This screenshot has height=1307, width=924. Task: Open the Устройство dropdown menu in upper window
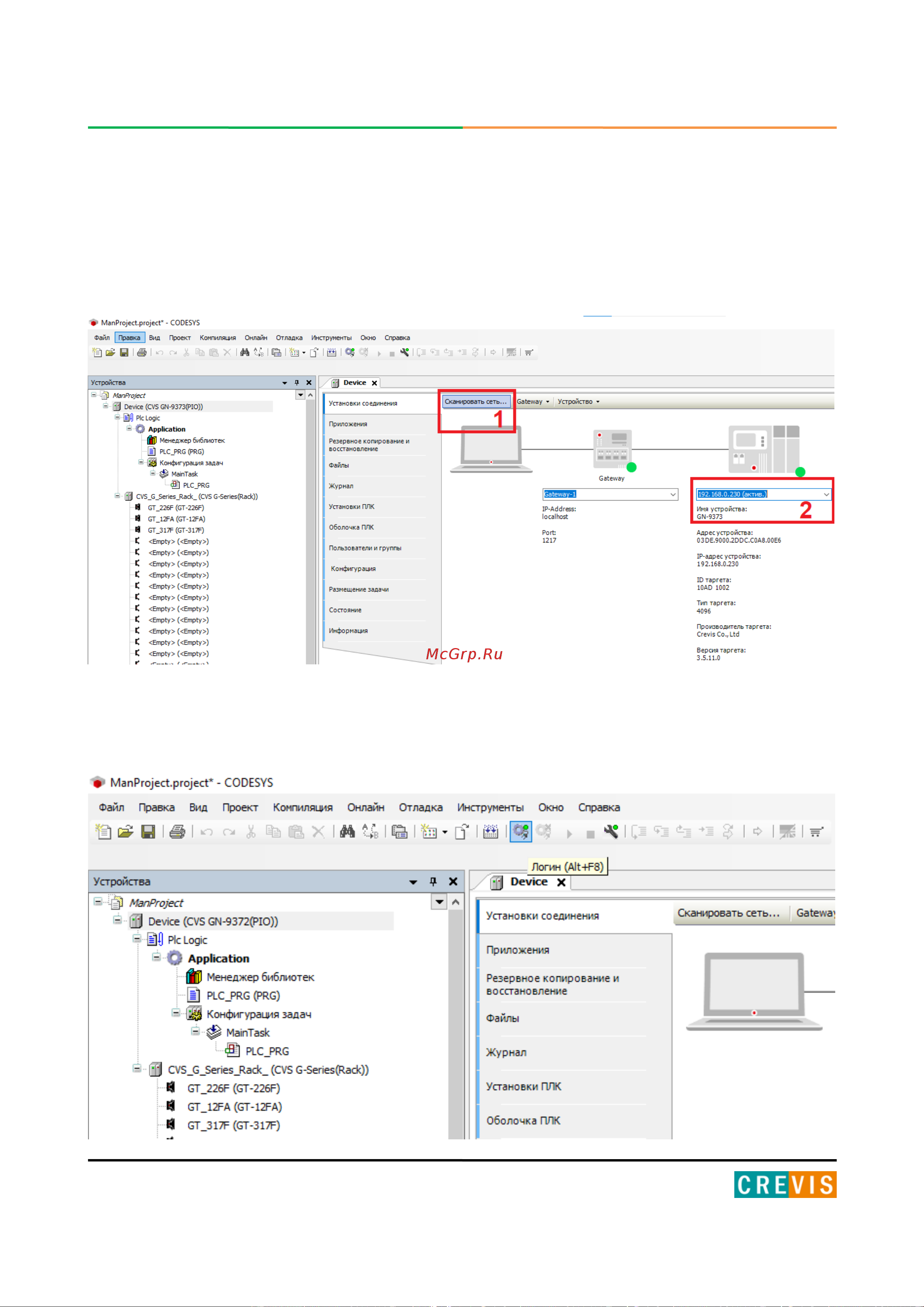[579, 401]
